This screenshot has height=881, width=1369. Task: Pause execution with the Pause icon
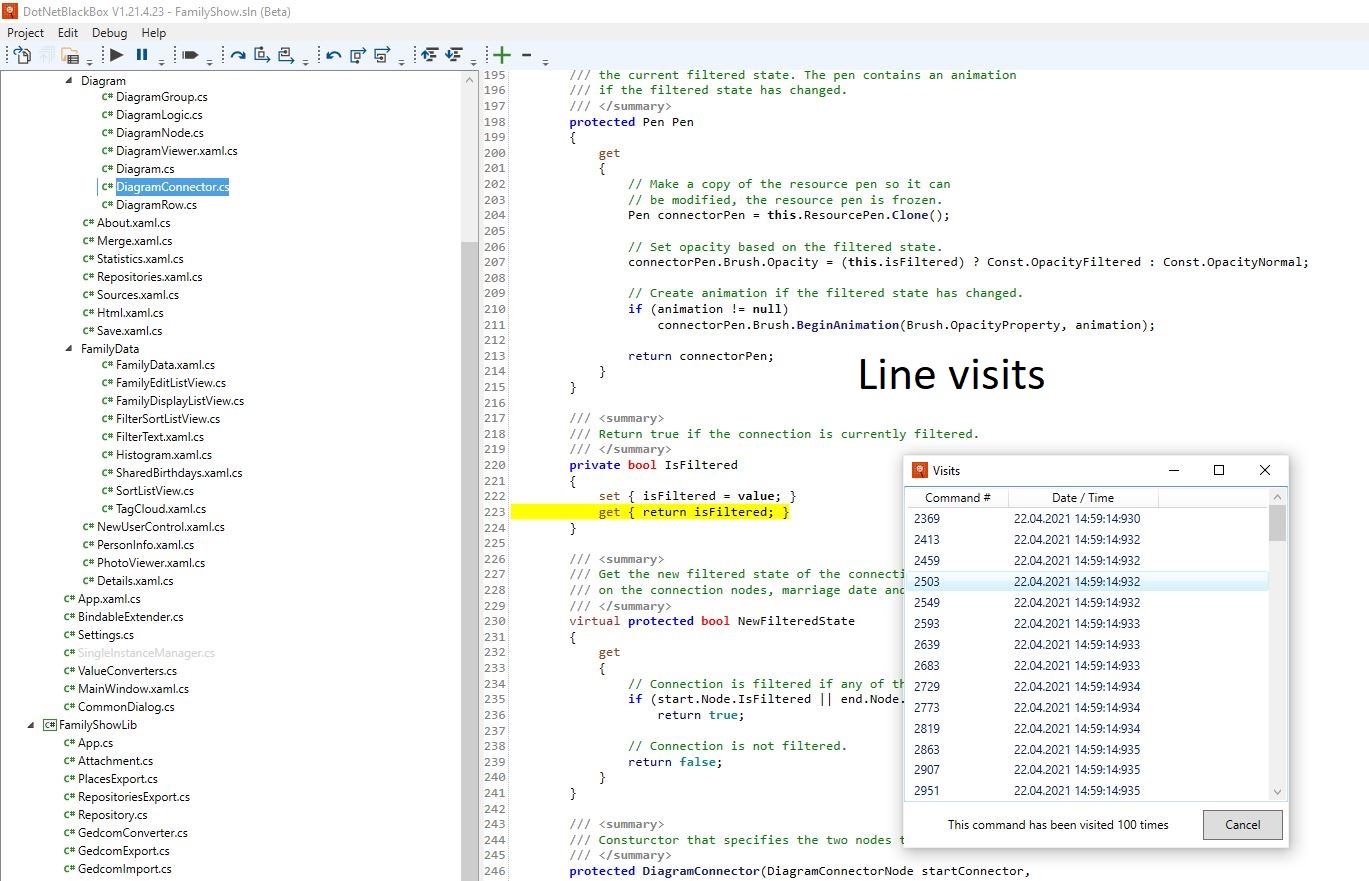point(142,55)
